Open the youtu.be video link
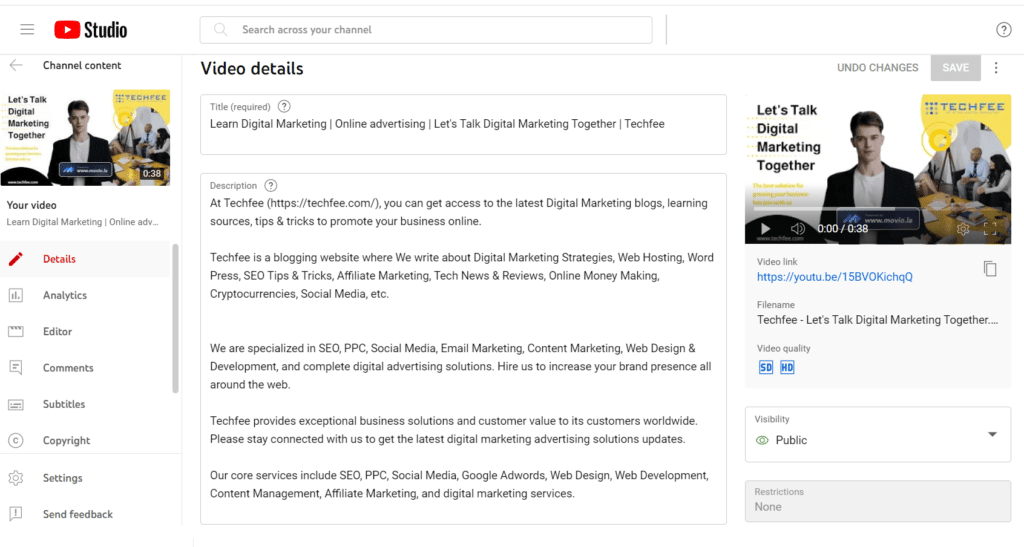 click(835, 277)
